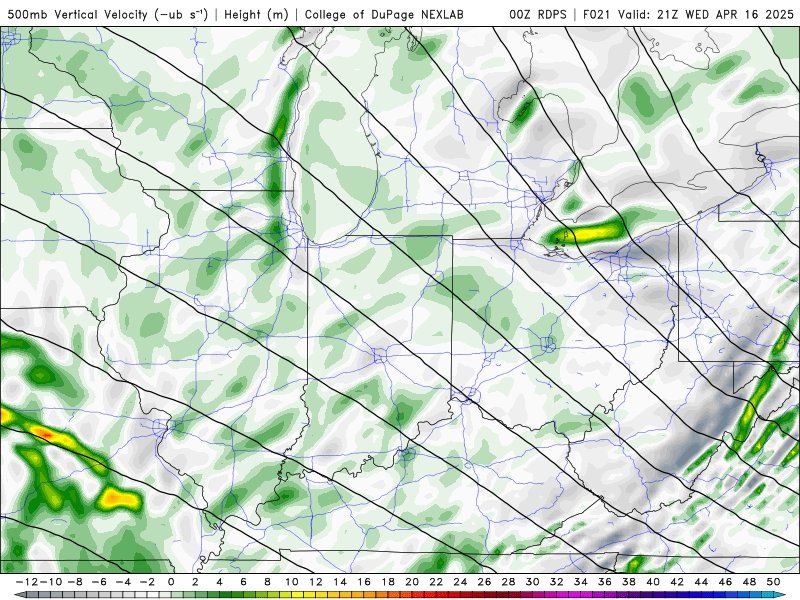Click the '50' value on the color scale
Viewport: 800px width, 600px height.
(x=773, y=582)
